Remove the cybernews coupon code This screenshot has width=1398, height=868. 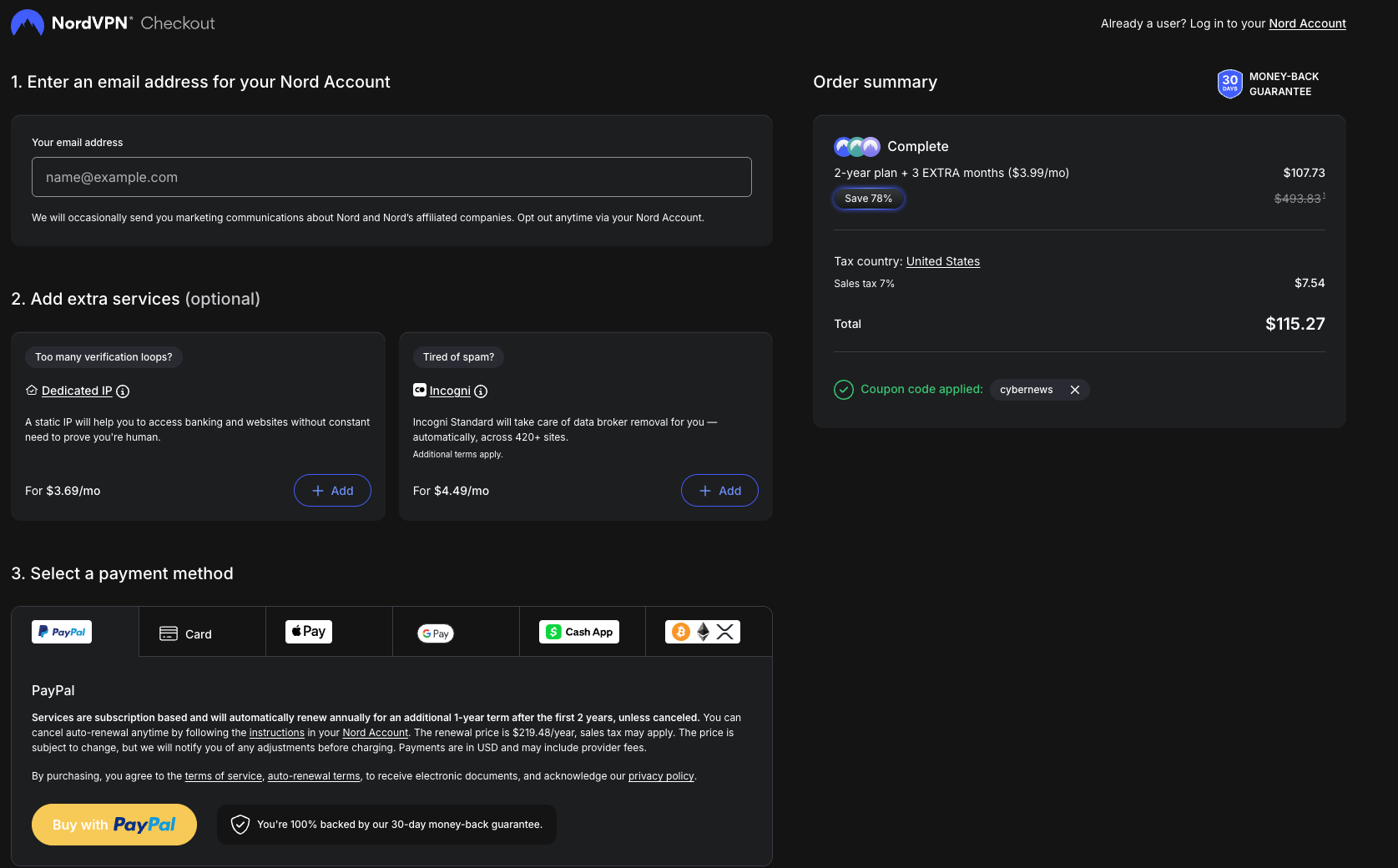tap(1075, 390)
